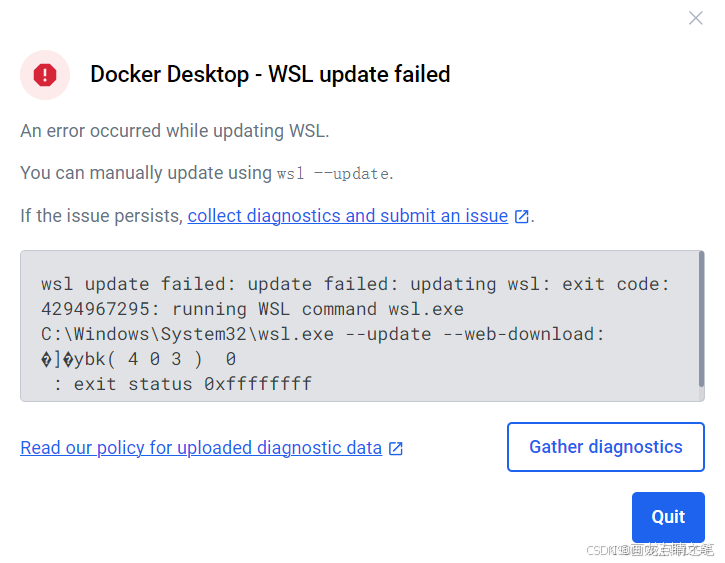Click external-link icon after submit an issue

522,216
